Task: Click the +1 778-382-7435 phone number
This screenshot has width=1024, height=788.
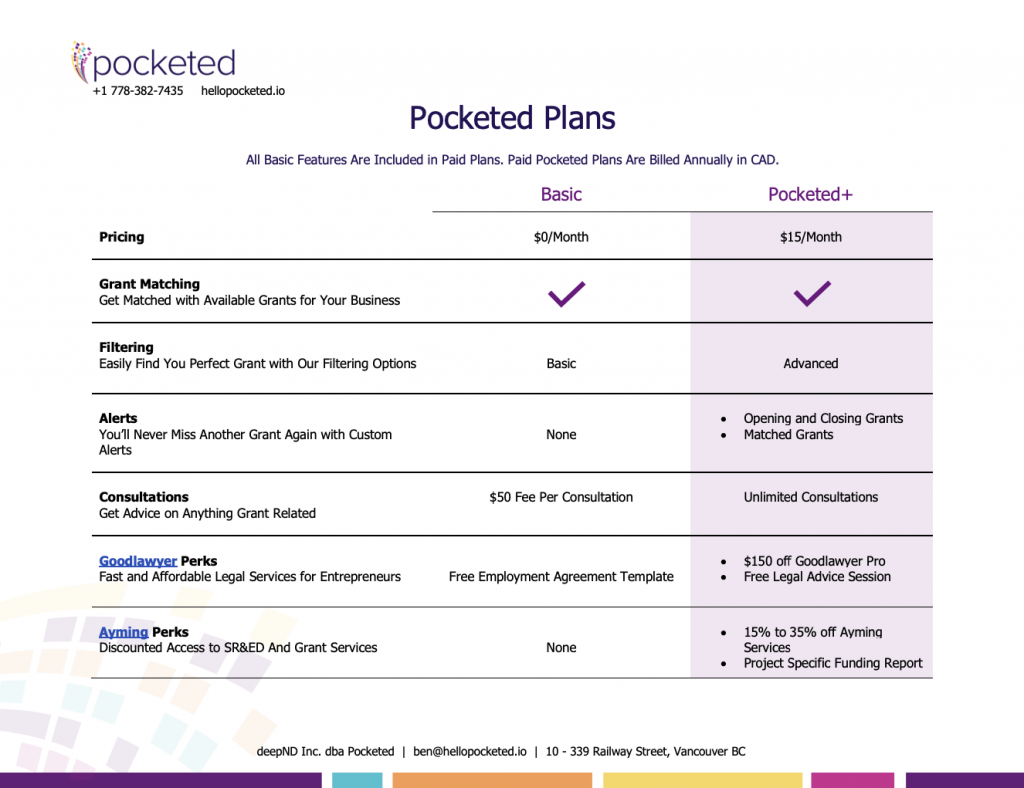Action: pyautogui.click(x=138, y=91)
